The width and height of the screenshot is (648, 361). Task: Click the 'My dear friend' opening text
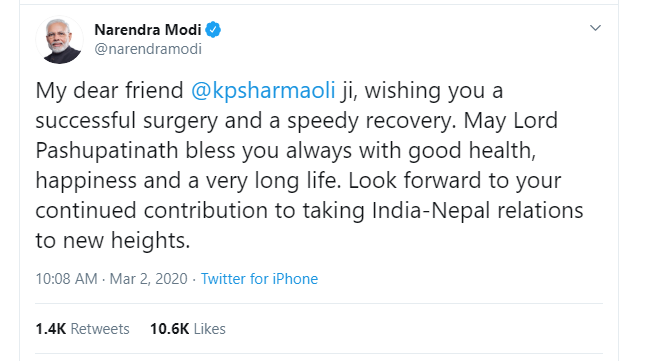click(110, 90)
